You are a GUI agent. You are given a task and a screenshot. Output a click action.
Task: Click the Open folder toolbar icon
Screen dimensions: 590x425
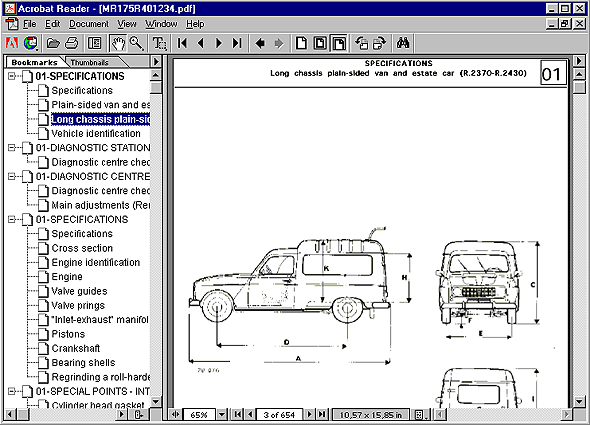(x=53, y=43)
